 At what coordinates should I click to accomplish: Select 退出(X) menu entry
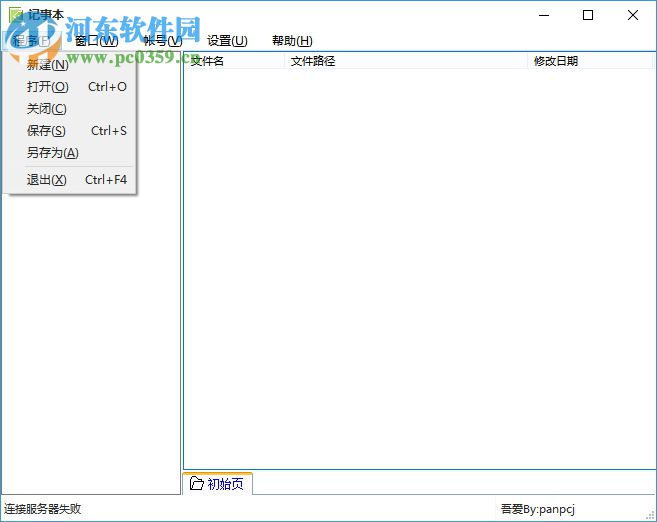(70, 180)
